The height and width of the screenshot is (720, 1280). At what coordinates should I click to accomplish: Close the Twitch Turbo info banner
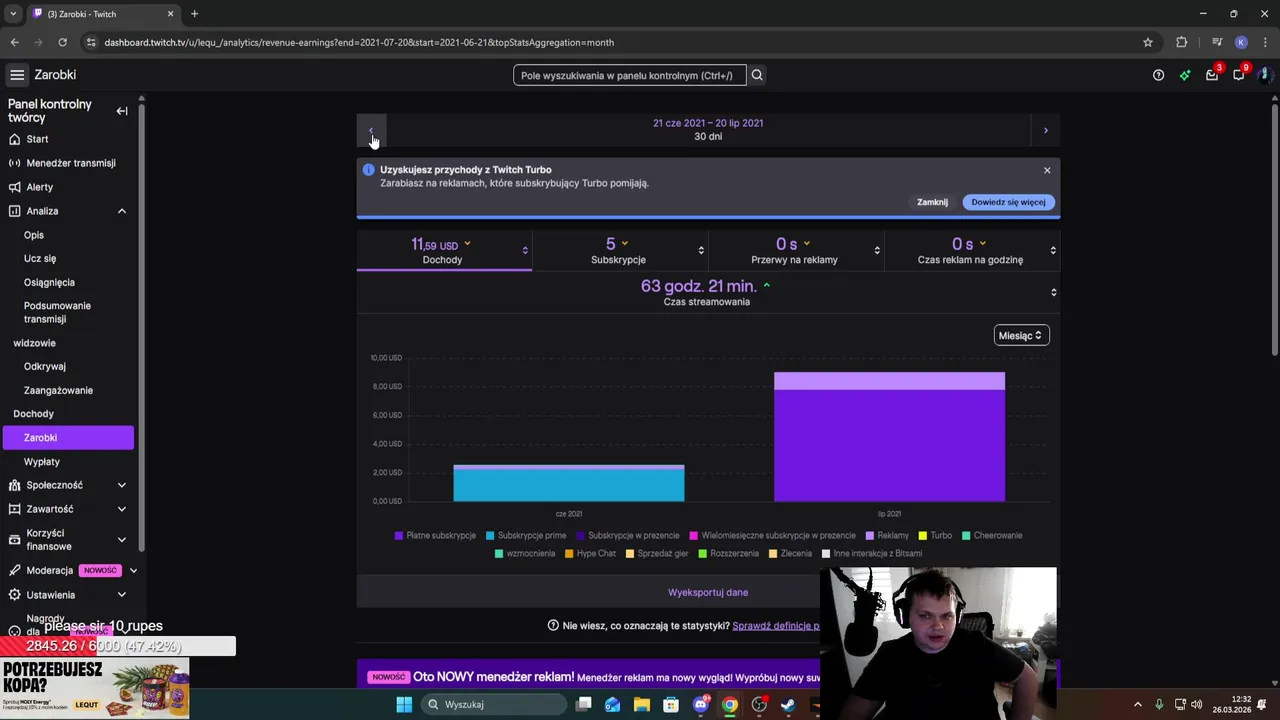1047,170
